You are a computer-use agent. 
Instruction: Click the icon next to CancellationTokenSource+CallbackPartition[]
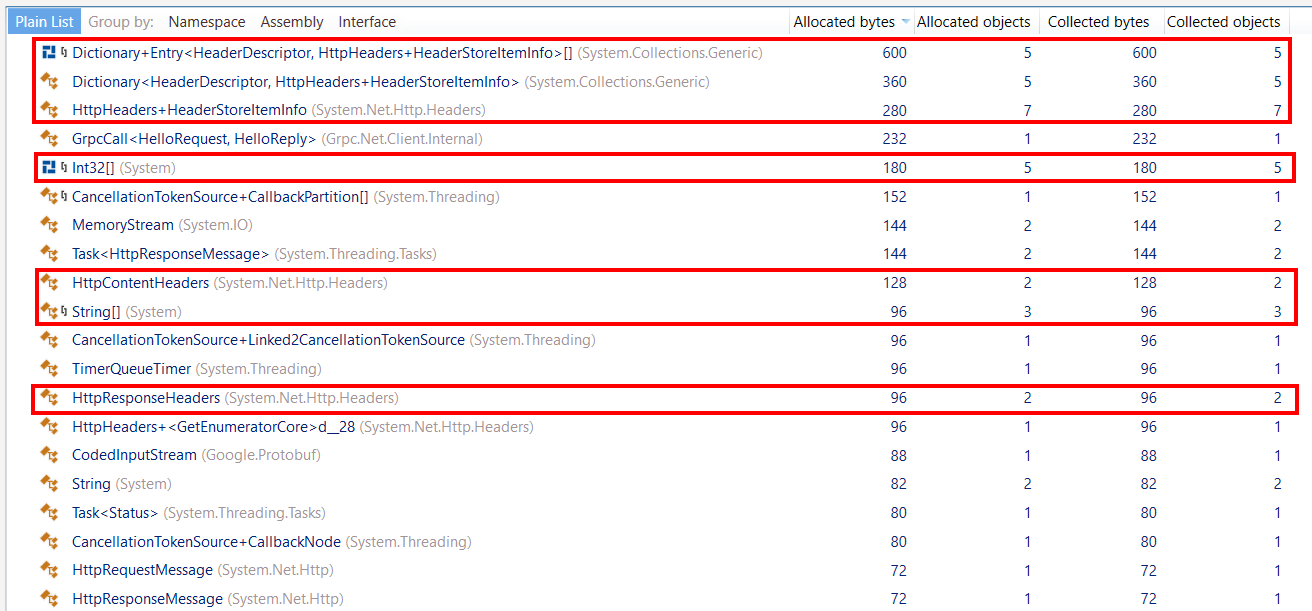pyautogui.click(x=48, y=196)
